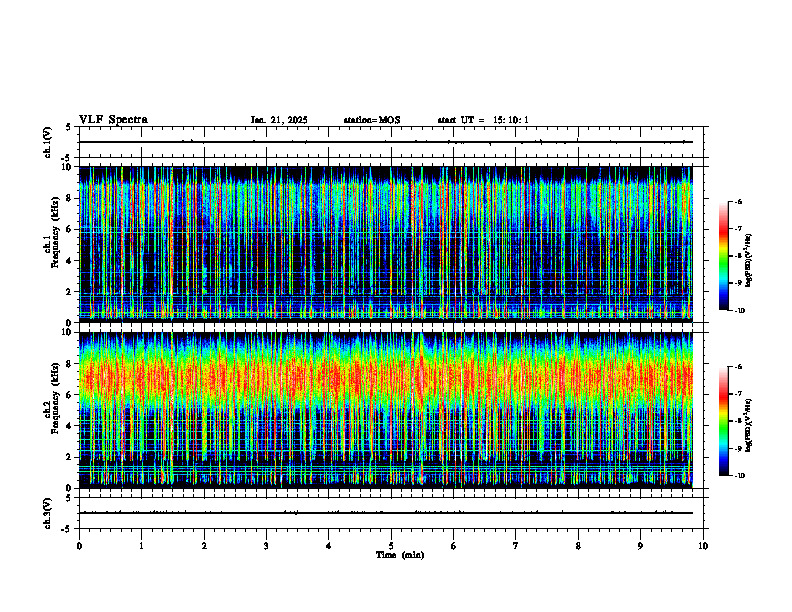Click time axis tick label '6'
Image resolution: width=792 pixels, height=612 pixels.
453,546
